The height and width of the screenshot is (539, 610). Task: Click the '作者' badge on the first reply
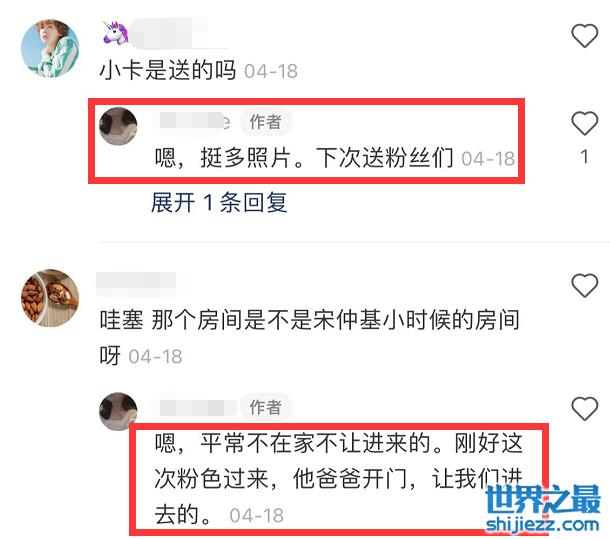point(266,122)
